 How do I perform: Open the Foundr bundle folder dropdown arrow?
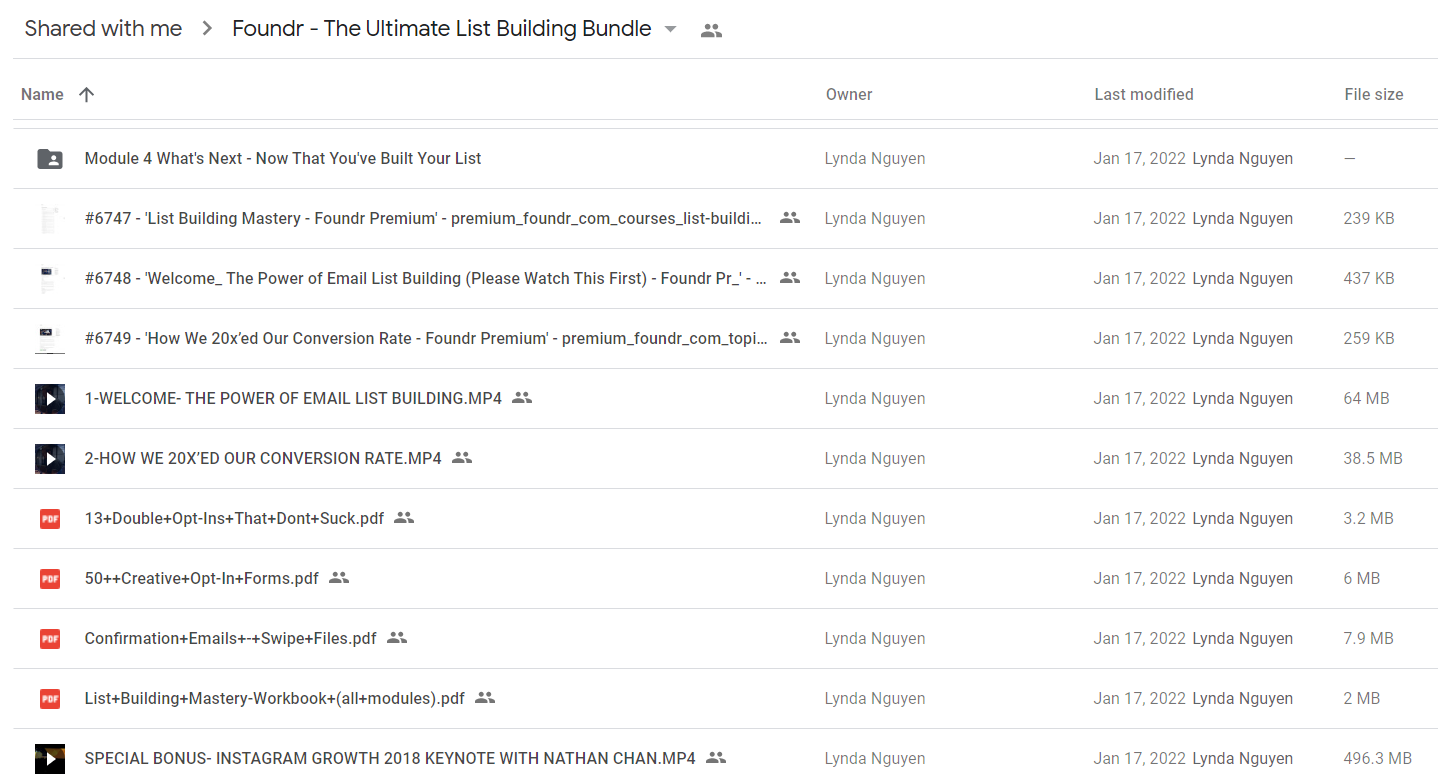point(670,29)
